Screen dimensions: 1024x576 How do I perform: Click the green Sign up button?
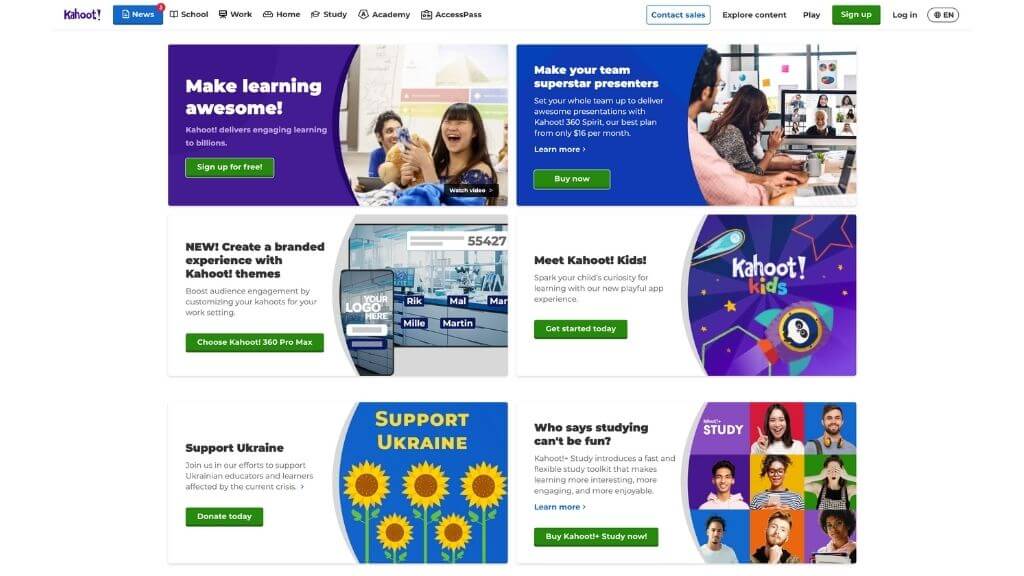point(856,14)
